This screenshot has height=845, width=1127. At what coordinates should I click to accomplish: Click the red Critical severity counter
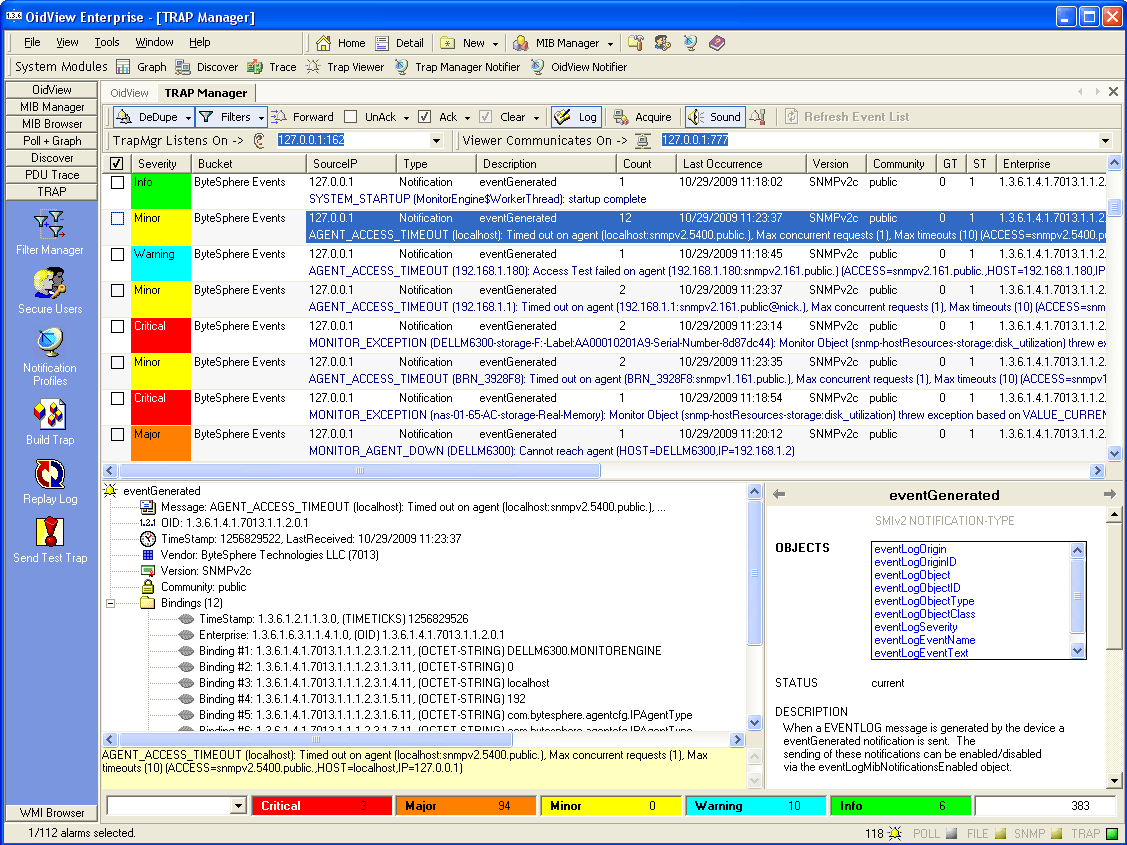click(322, 806)
